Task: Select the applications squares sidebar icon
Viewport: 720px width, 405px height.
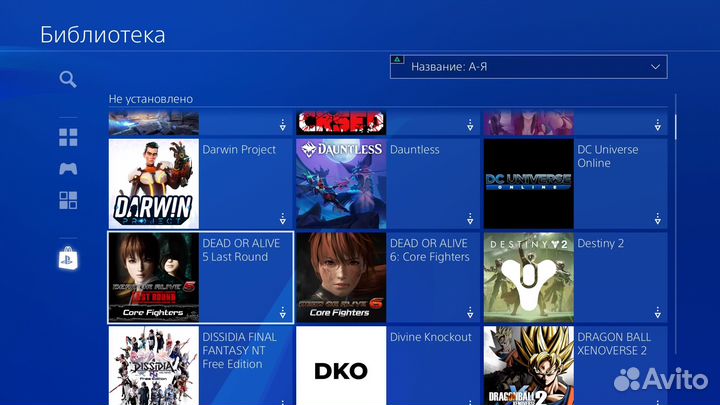Action: (x=68, y=200)
